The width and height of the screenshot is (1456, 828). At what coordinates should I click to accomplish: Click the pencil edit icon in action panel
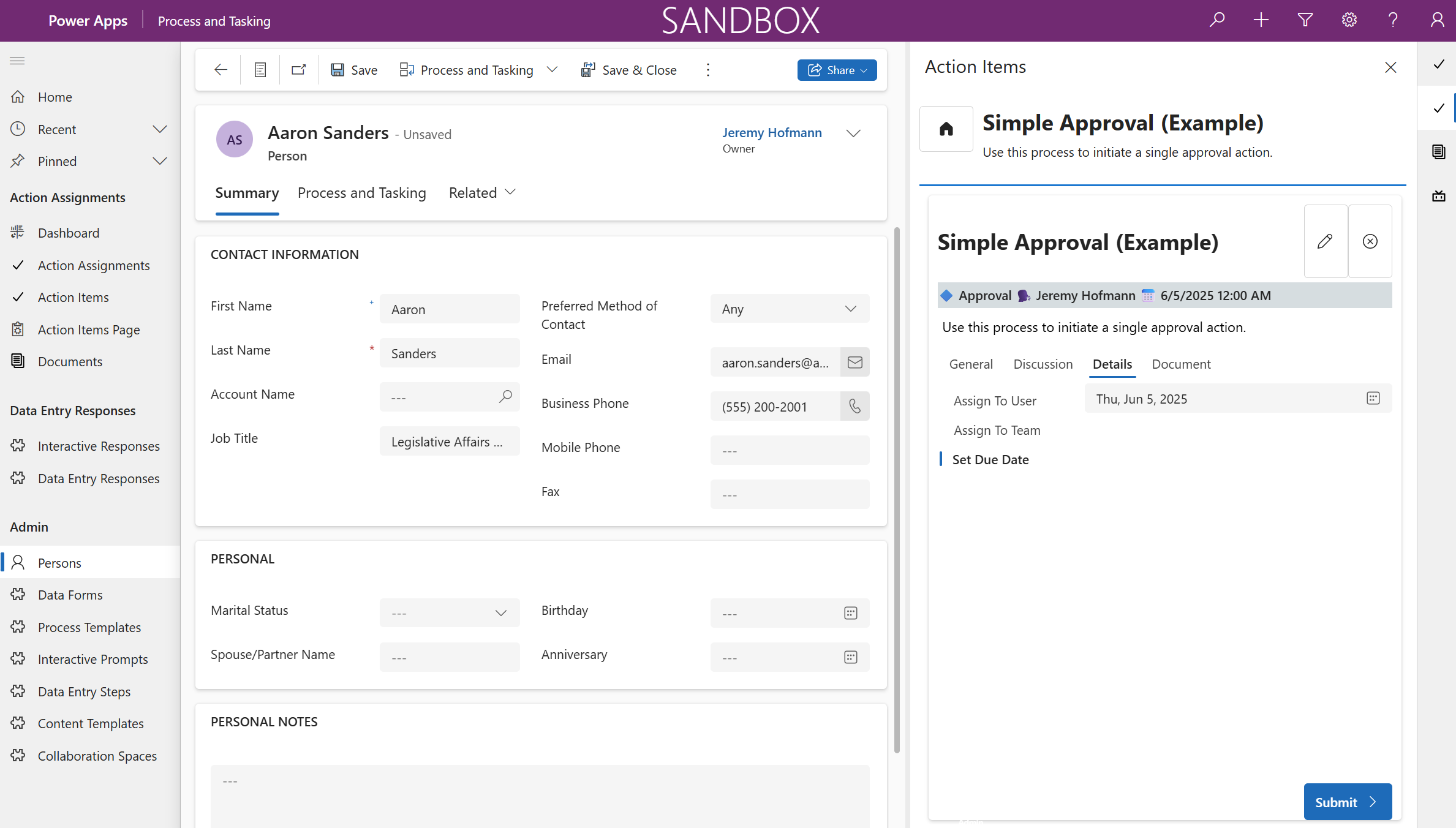pyautogui.click(x=1325, y=241)
